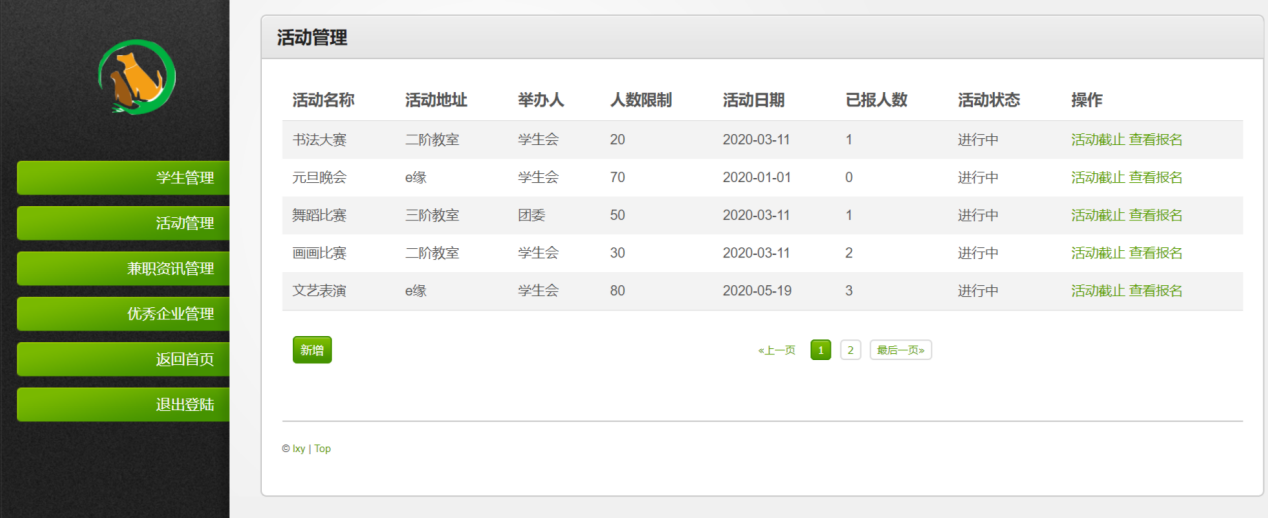Click the 操作 column header
Image resolution: width=1268 pixels, height=518 pixels.
pos(1087,100)
